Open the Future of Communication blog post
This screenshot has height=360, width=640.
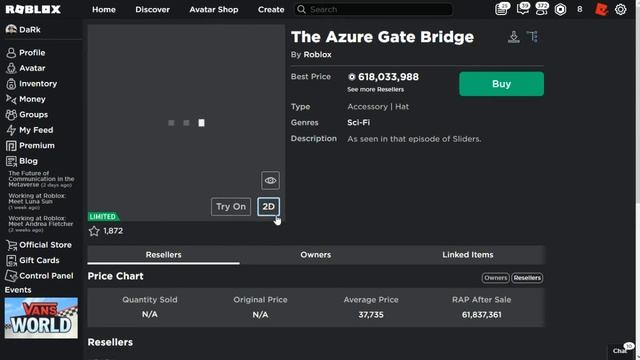point(41,179)
